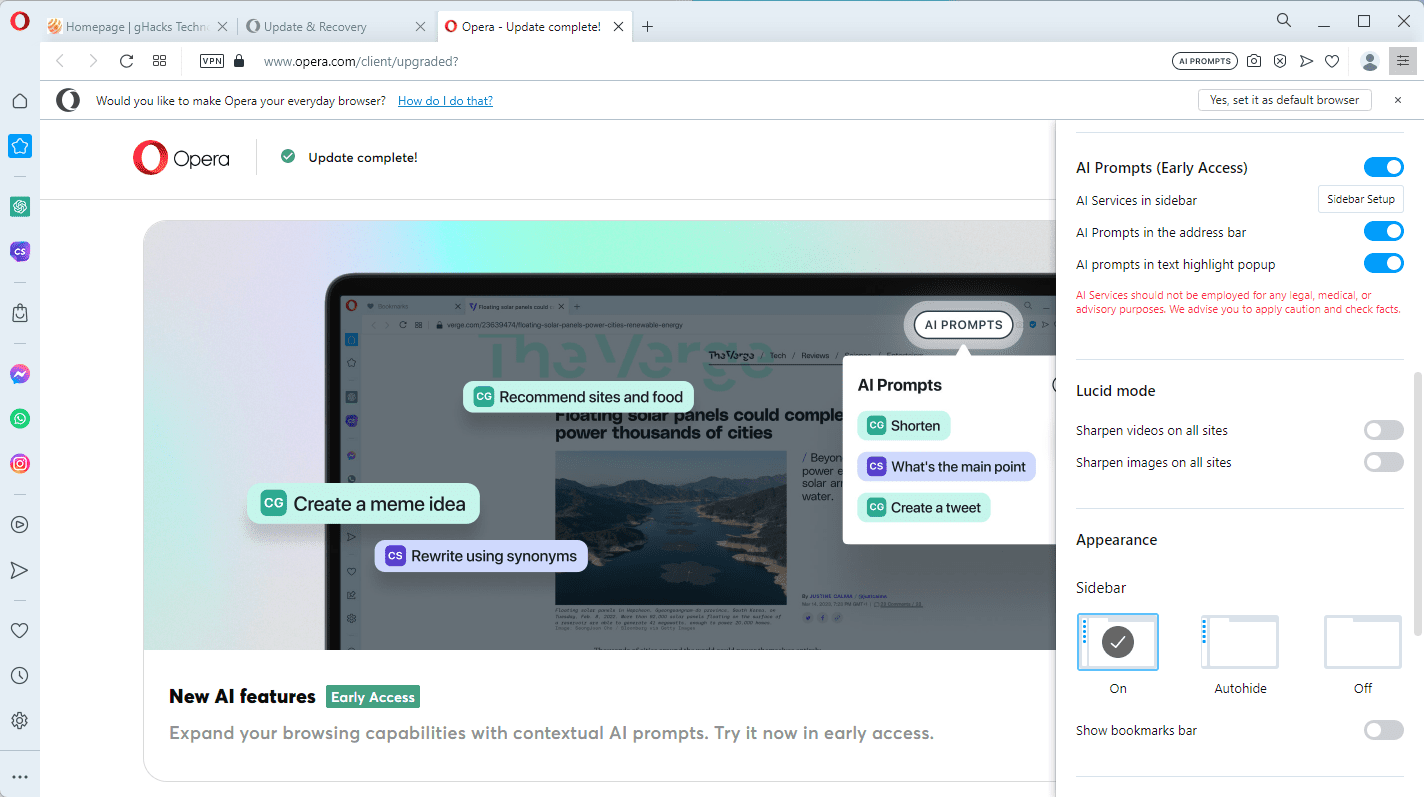Click the VPN badge in address bar
Viewport: 1424px width, 797px height.
point(212,61)
